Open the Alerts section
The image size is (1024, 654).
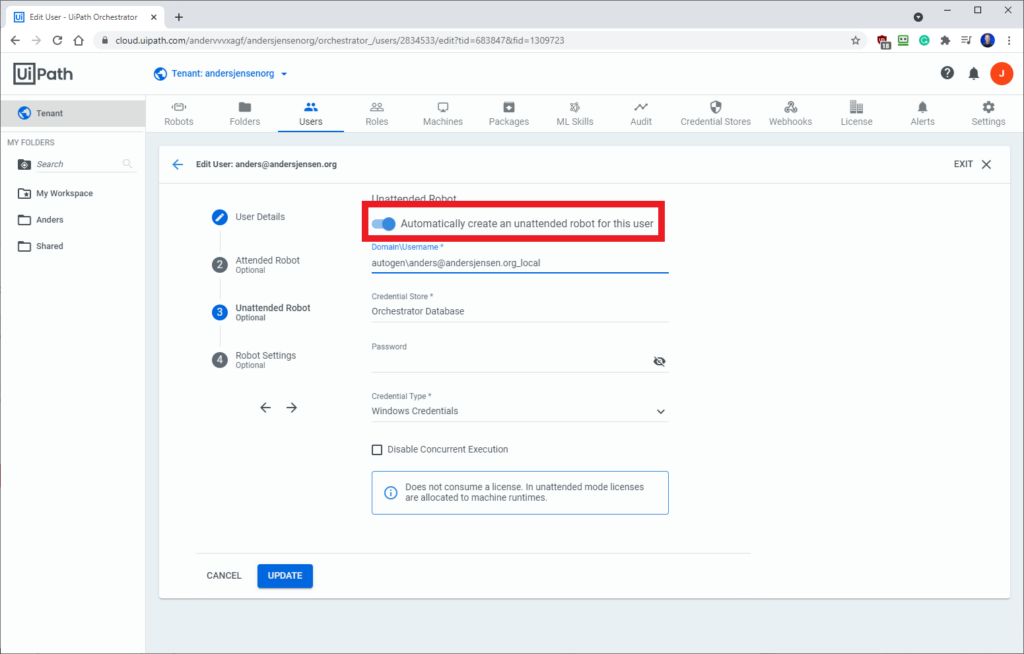[922, 114]
